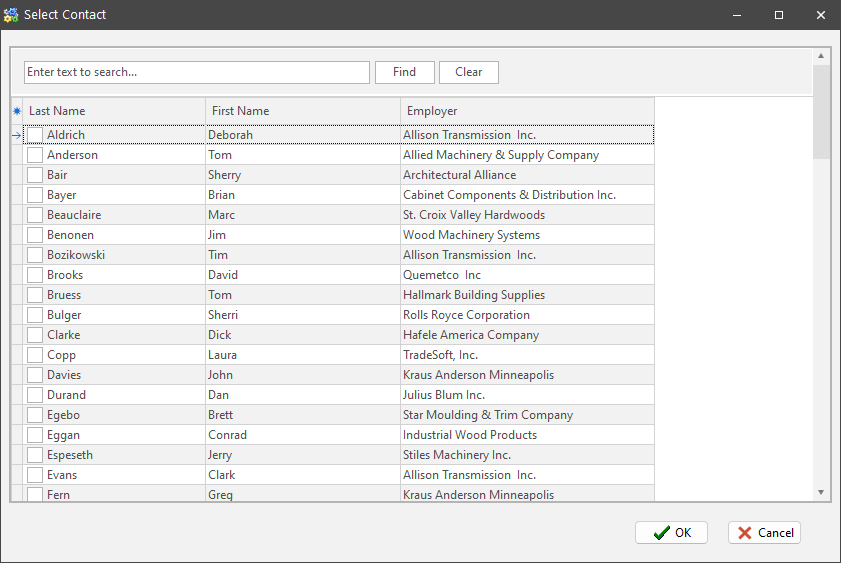Click the Select Contact window app icon
Image resolution: width=841 pixels, height=563 pixels.
pos(11,15)
